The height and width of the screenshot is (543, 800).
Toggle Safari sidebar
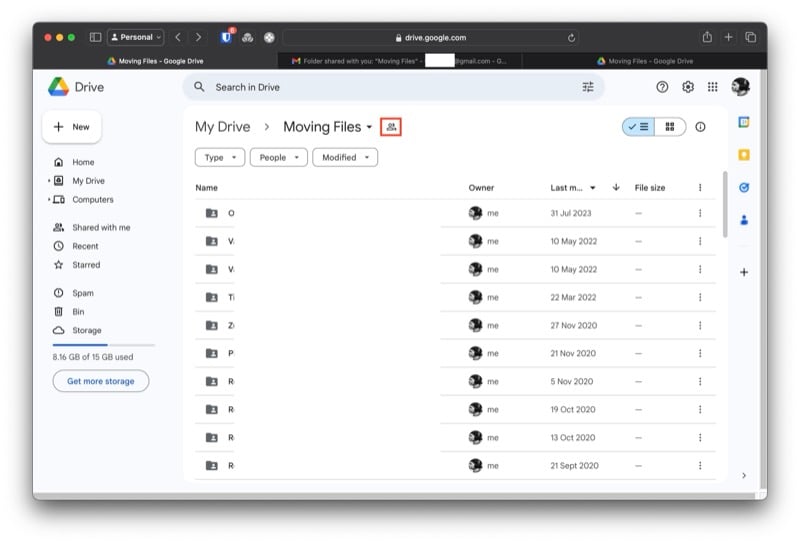click(x=95, y=37)
